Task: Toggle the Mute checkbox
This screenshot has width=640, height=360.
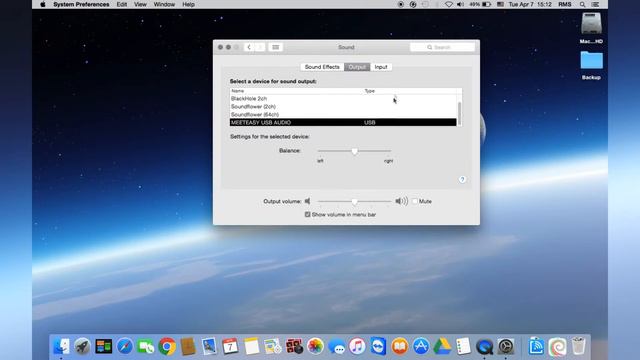Action: [x=415, y=201]
